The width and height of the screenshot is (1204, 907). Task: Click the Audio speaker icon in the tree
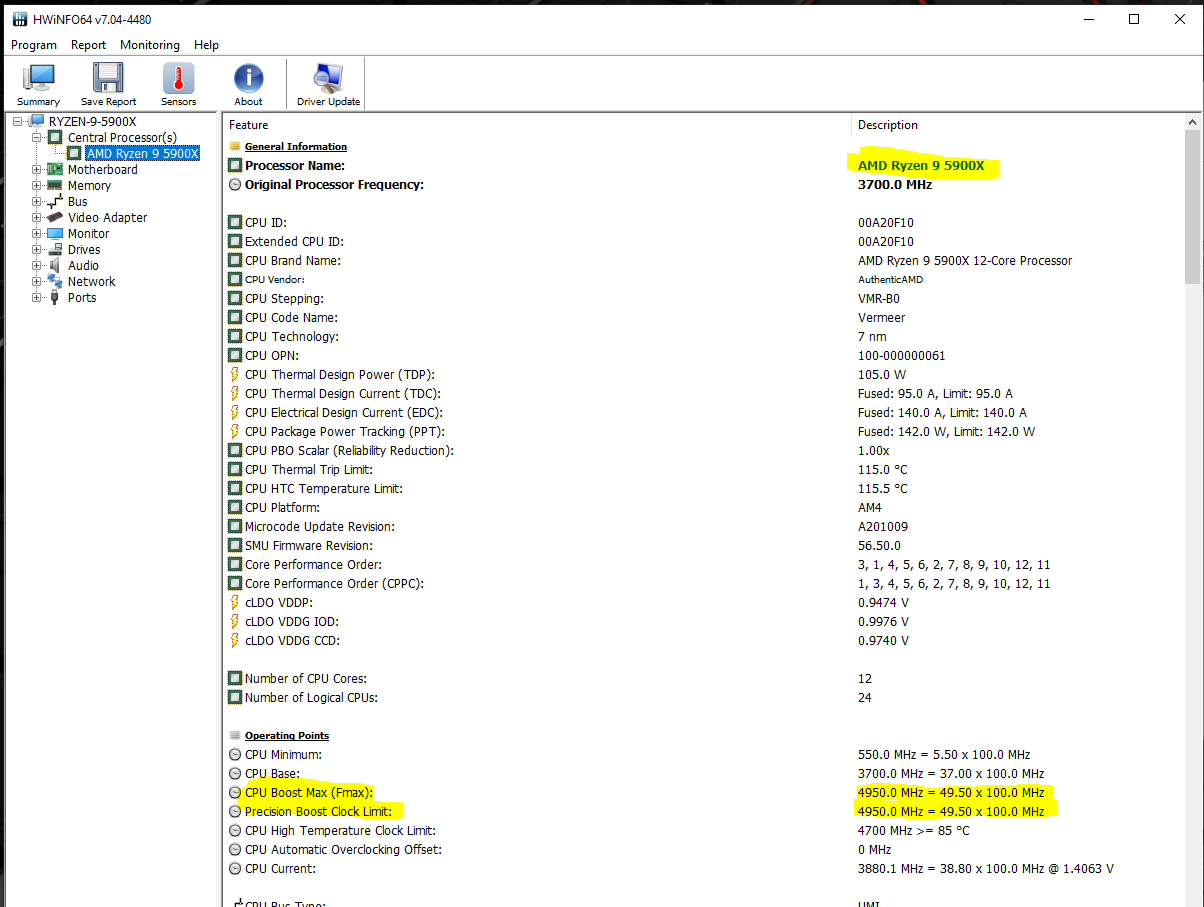point(55,265)
